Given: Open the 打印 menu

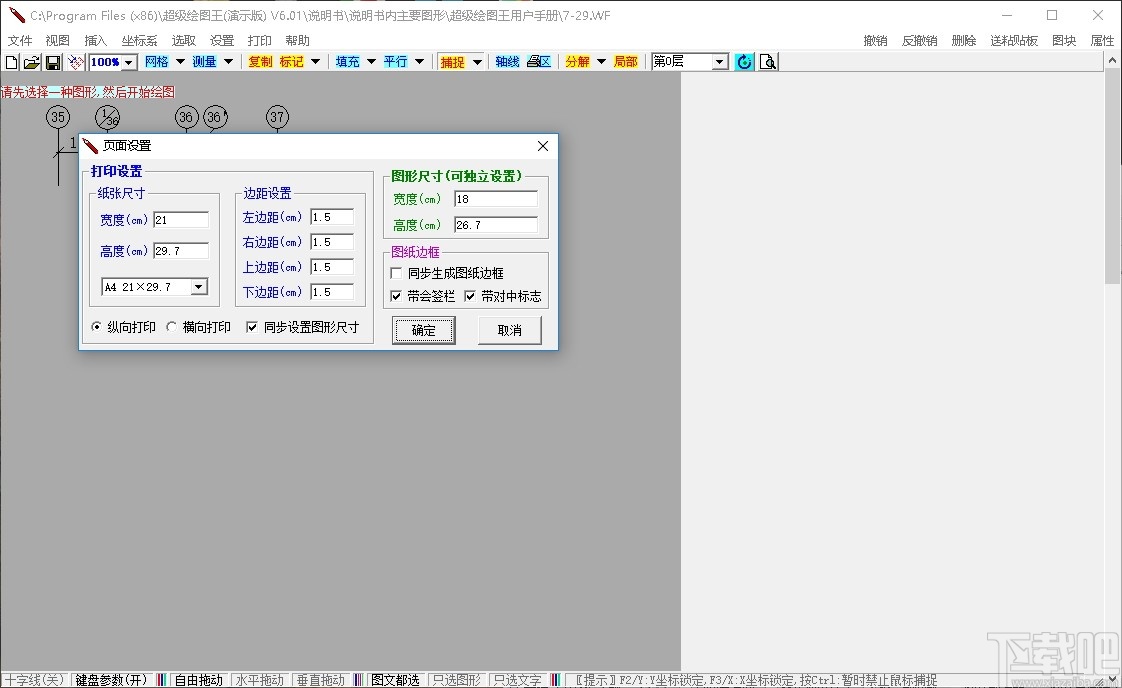Looking at the screenshot, I should tap(259, 41).
